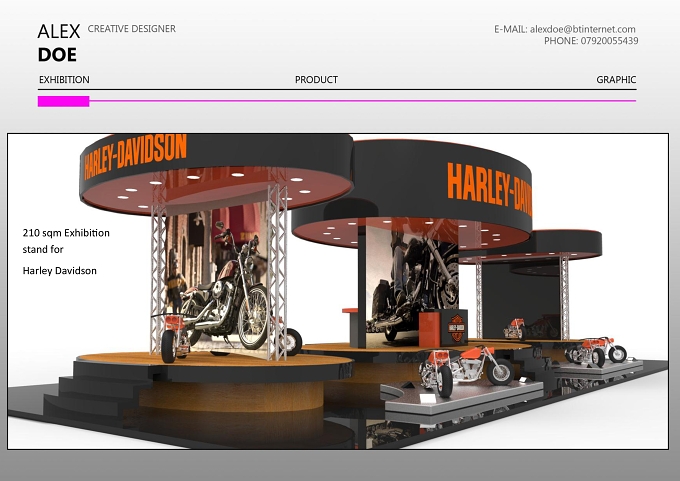Select the CREATIVE DESIGNER subtitle
Image resolution: width=680 pixels, height=481 pixels.
tap(131, 29)
